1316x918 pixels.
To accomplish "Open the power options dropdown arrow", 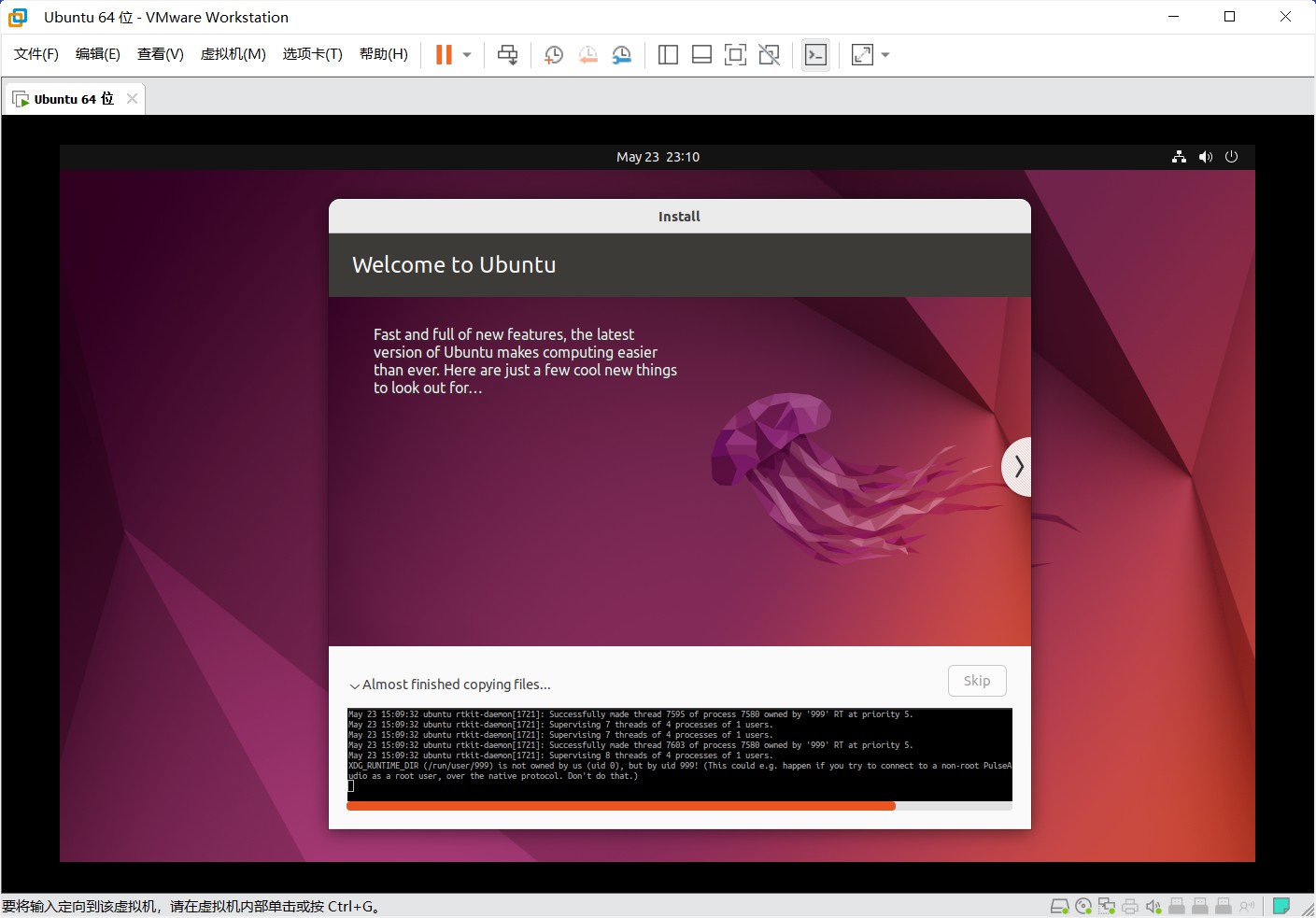I will click(467, 55).
